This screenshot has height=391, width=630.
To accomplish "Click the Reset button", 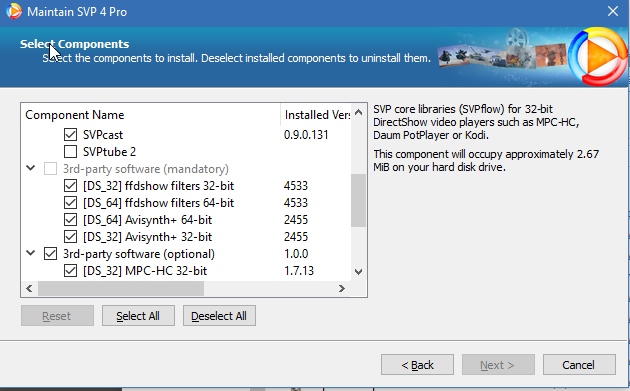I will [x=57, y=316].
